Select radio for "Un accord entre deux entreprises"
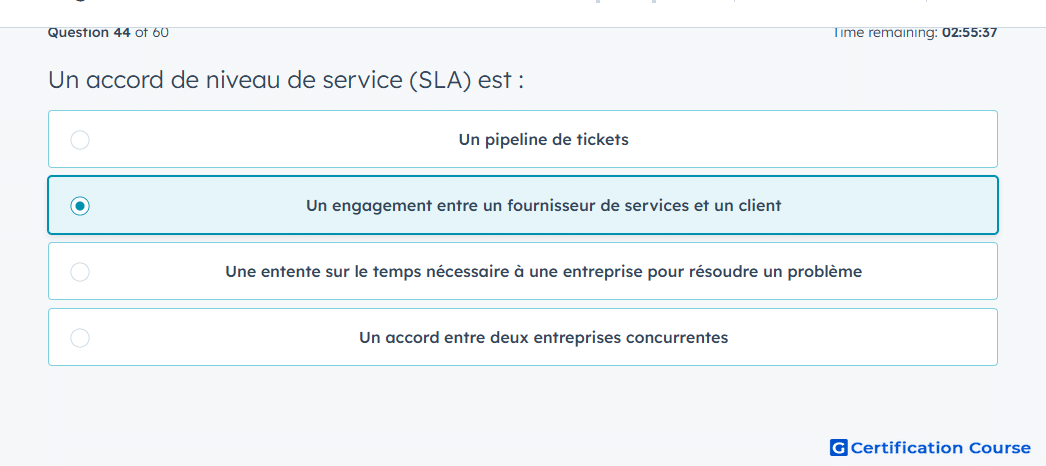This screenshot has height=466, width=1046. 80,338
